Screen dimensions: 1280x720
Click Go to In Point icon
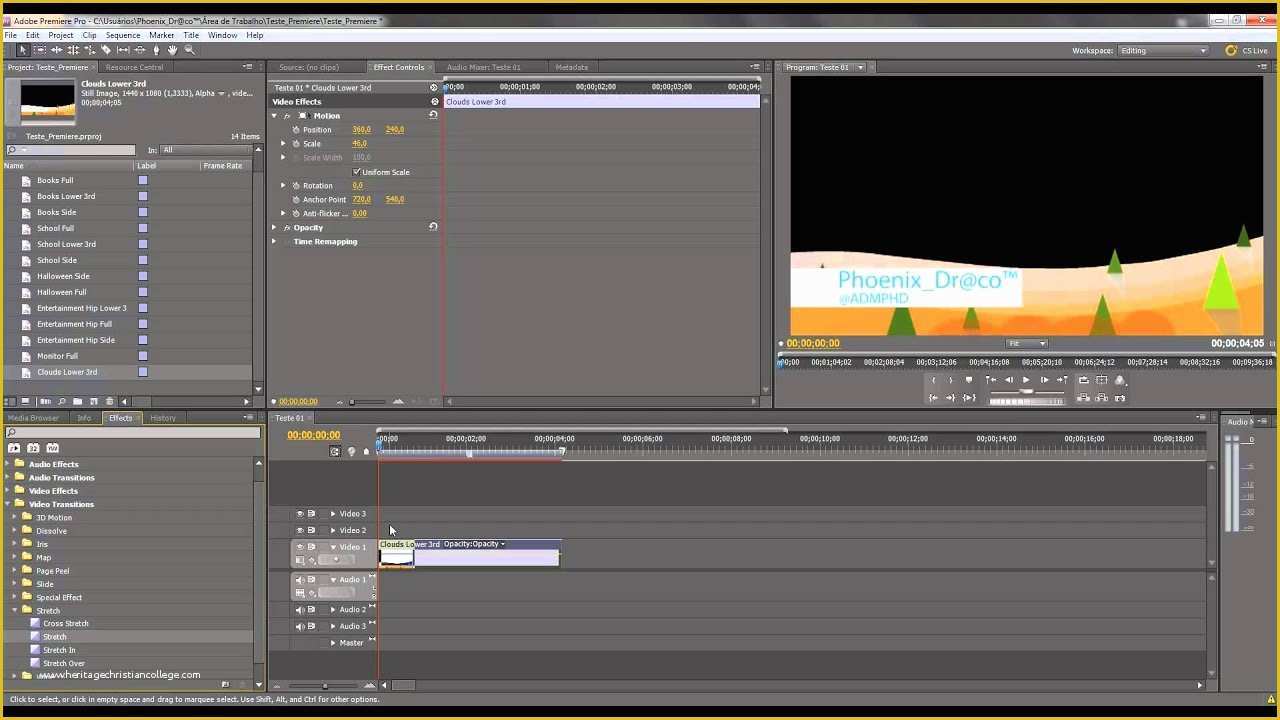tap(933, 398)
